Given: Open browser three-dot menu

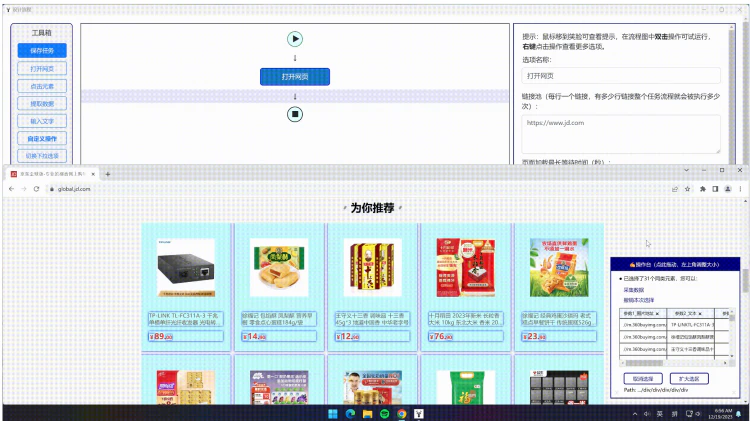Looking at the screenshot, I should coord(740,189).
